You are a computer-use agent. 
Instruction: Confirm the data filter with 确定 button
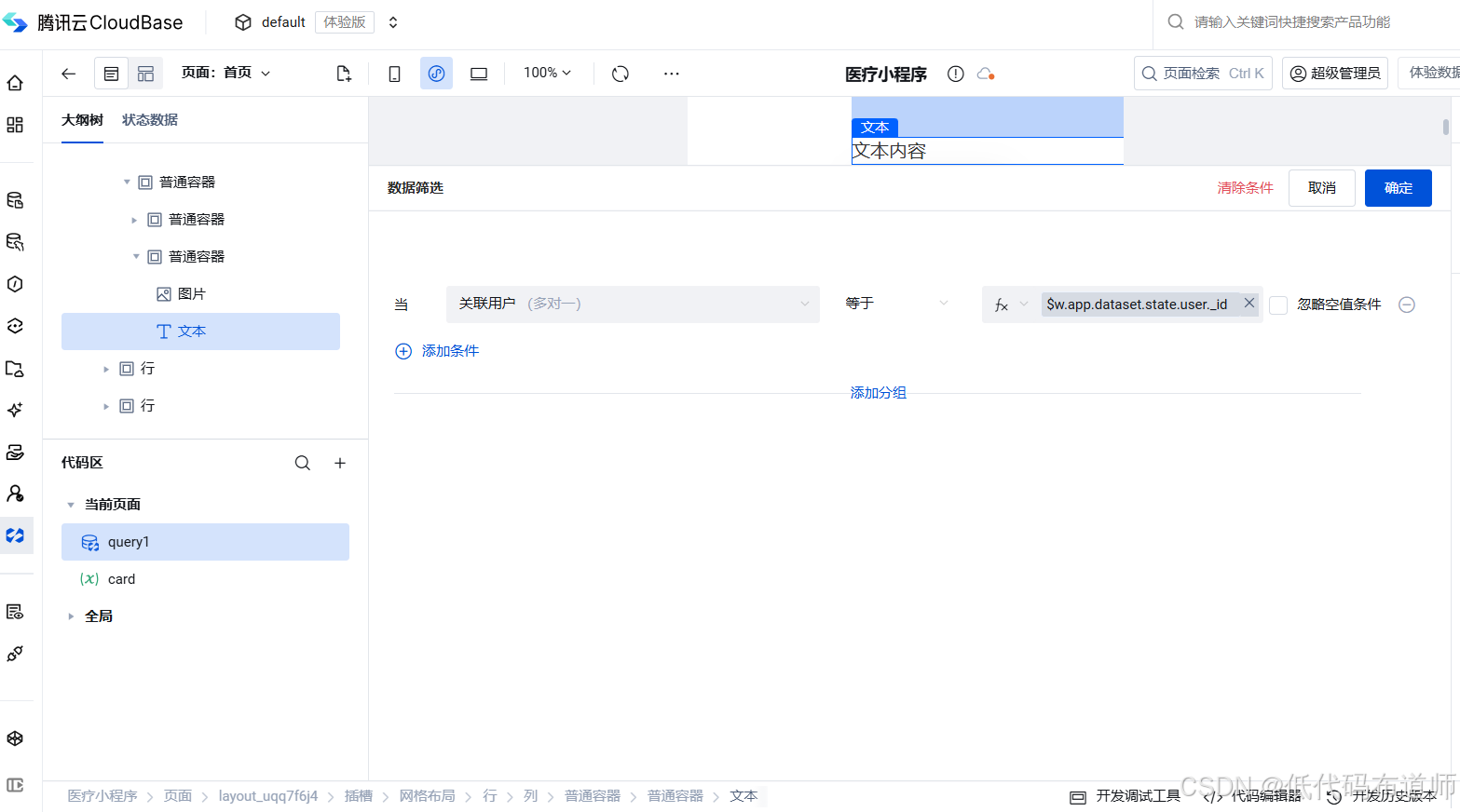pos(1398,188)
